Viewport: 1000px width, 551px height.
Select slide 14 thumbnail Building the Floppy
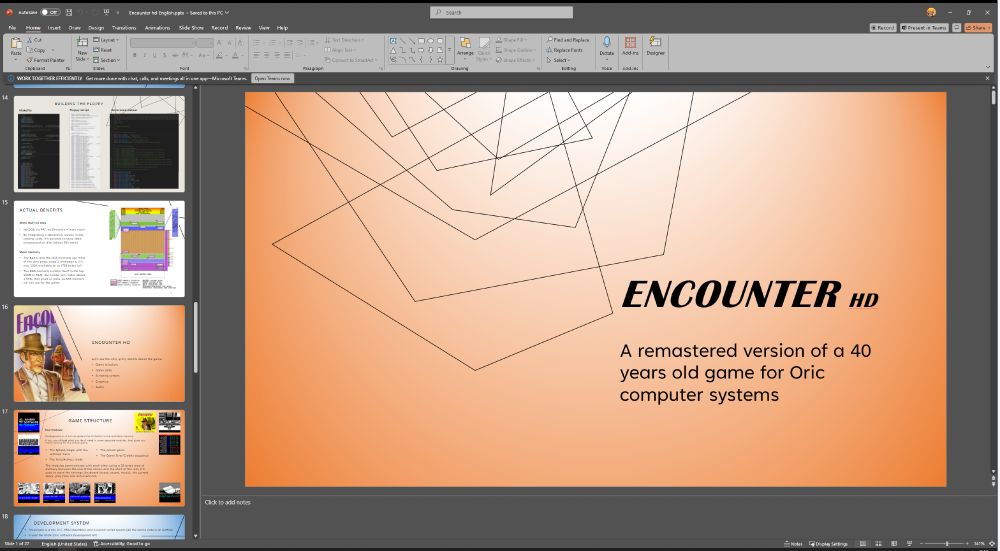(99, 144)
